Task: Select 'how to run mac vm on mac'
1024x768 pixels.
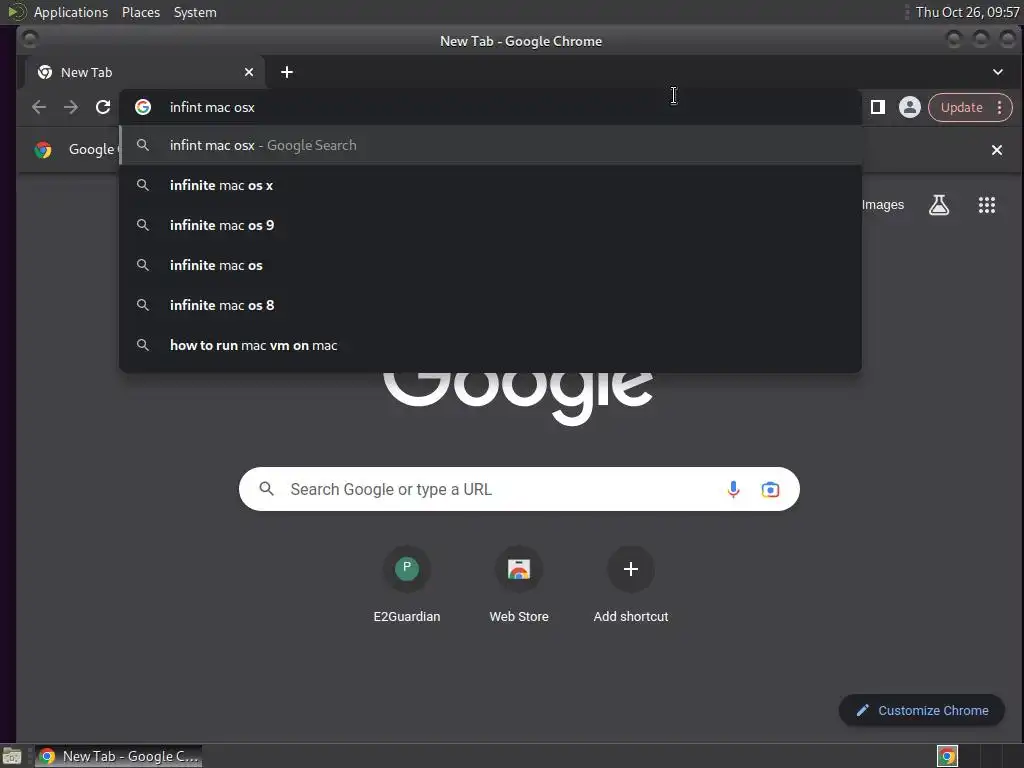Action: pos(490,345)
